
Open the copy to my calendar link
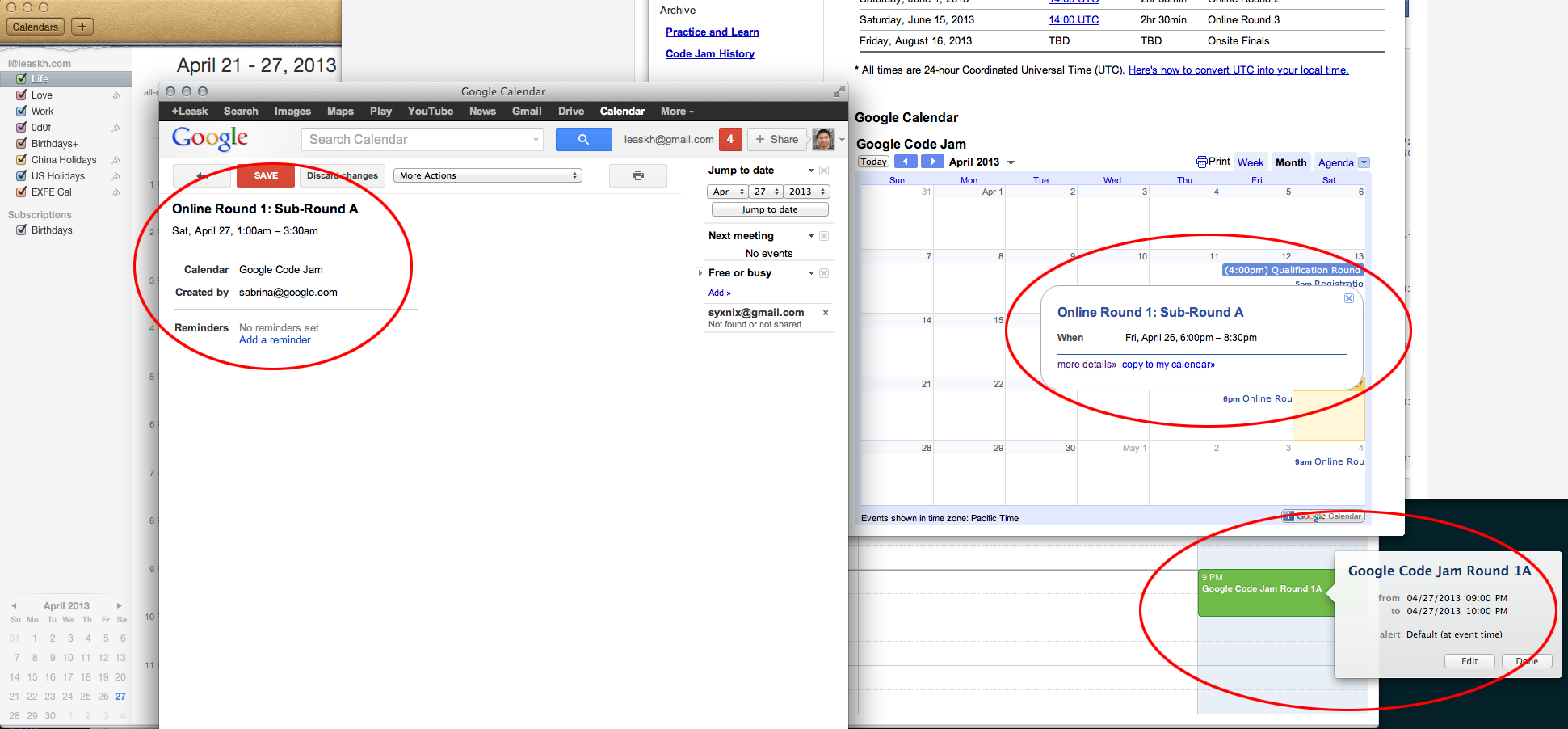1168,364
